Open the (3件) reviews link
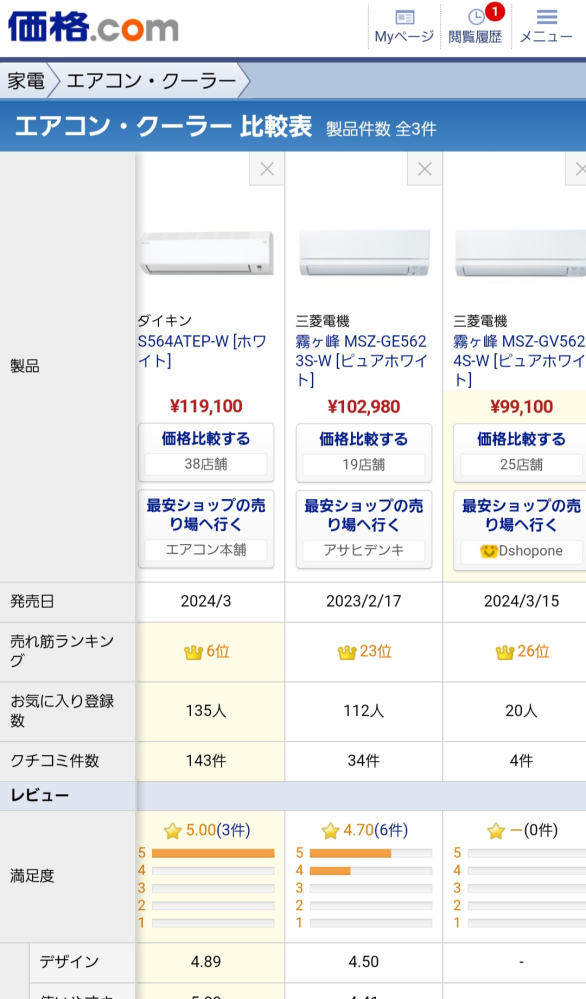This screenshot has height=999, width=586. click(233, 830)
